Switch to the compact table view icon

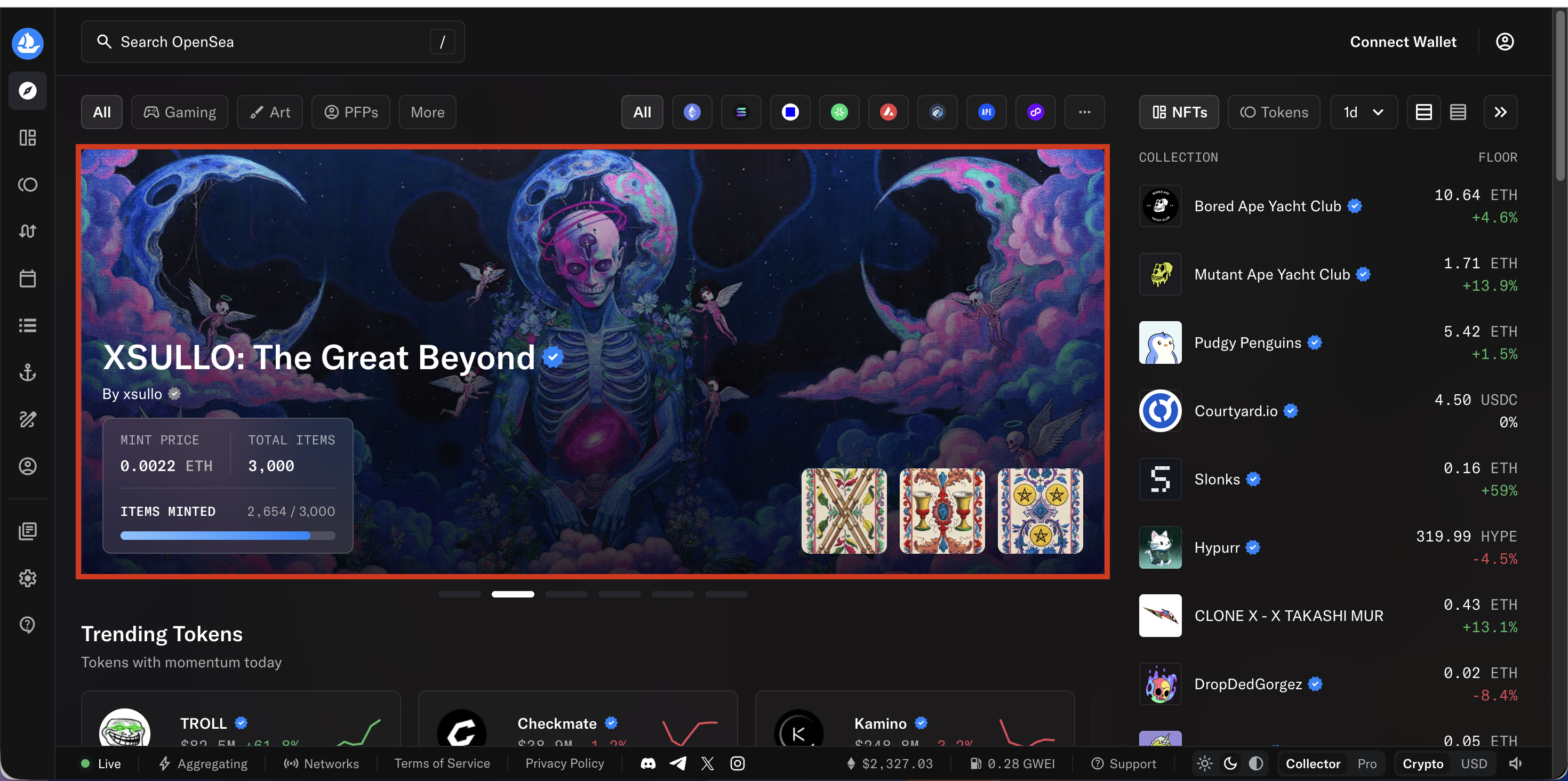pyautogui.click(x=1458, y=112)
